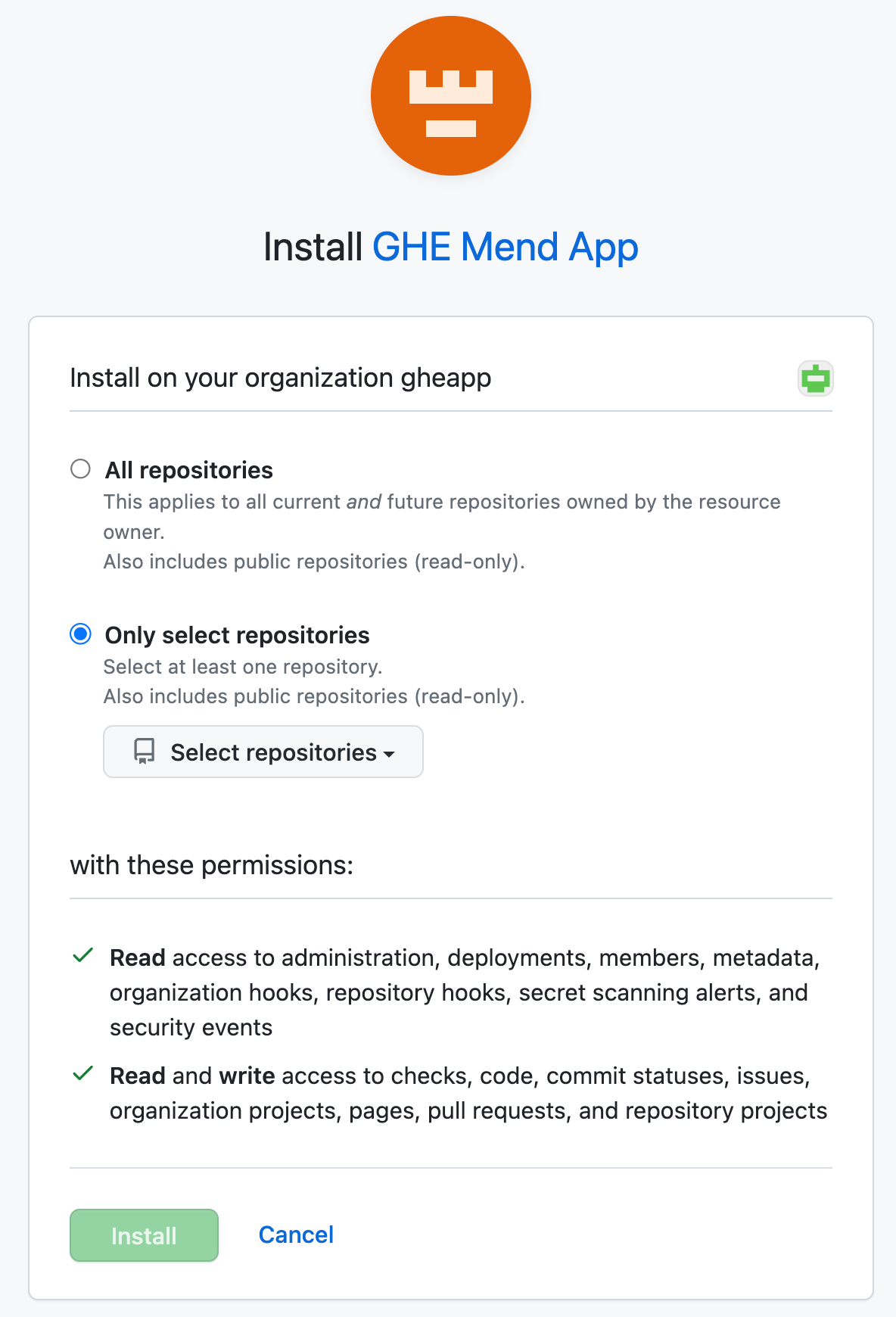Click the Cancel link
The image size is (896, 1317).
click(296, 1234)
